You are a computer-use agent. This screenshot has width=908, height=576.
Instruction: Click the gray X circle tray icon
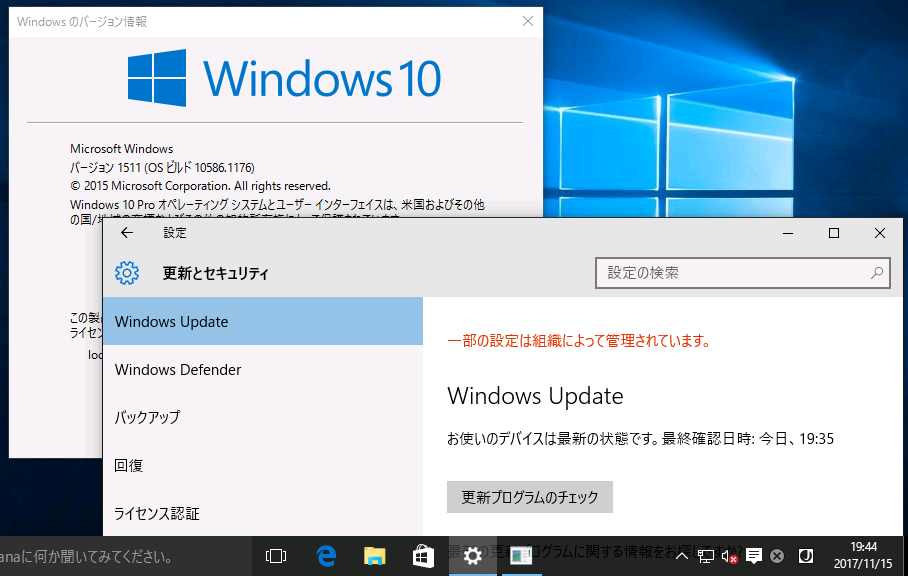click(x=777, y=556)
